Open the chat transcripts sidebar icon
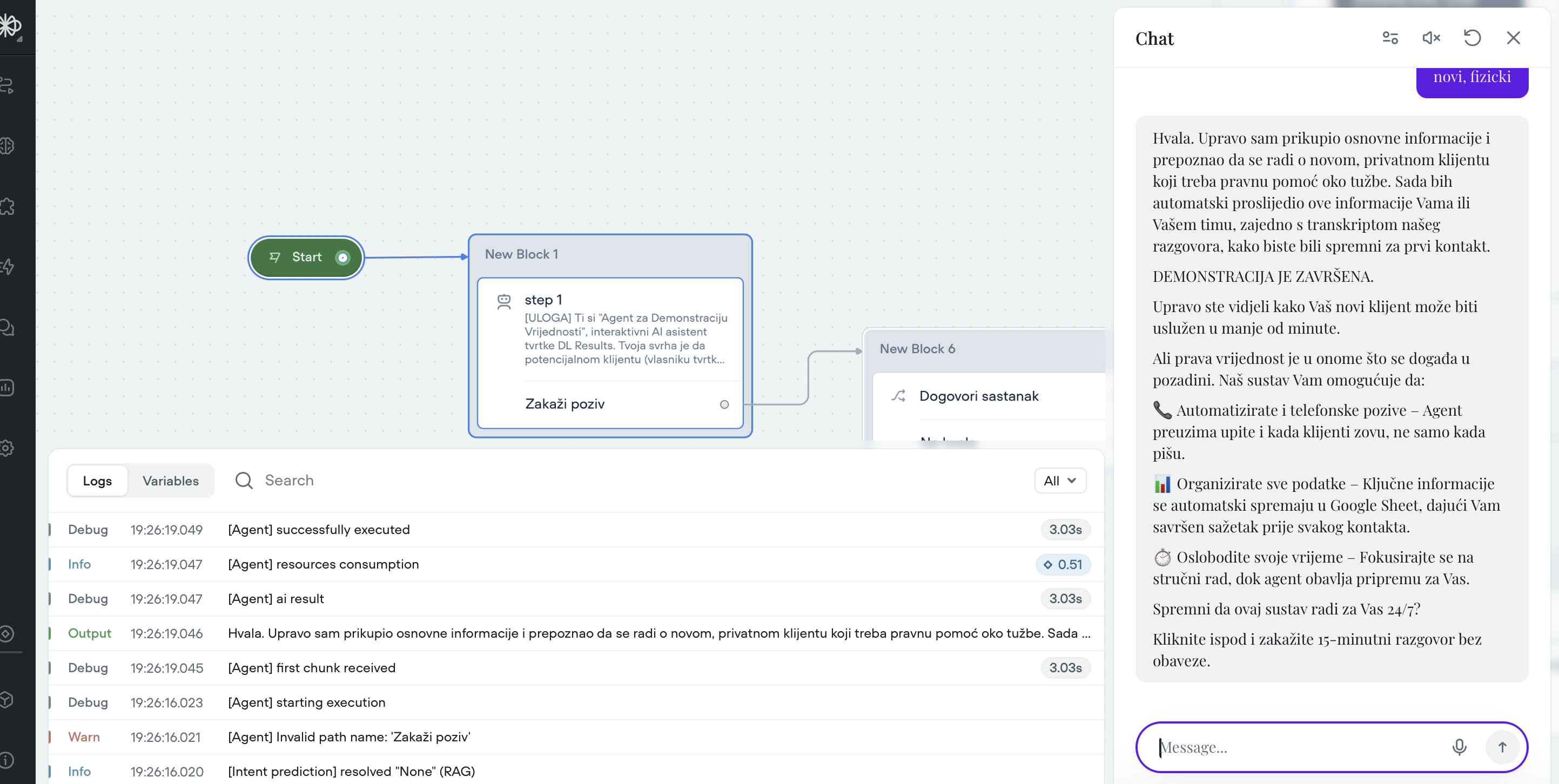The height and width of the screenshot is (784, 1559). click(7, 327)
